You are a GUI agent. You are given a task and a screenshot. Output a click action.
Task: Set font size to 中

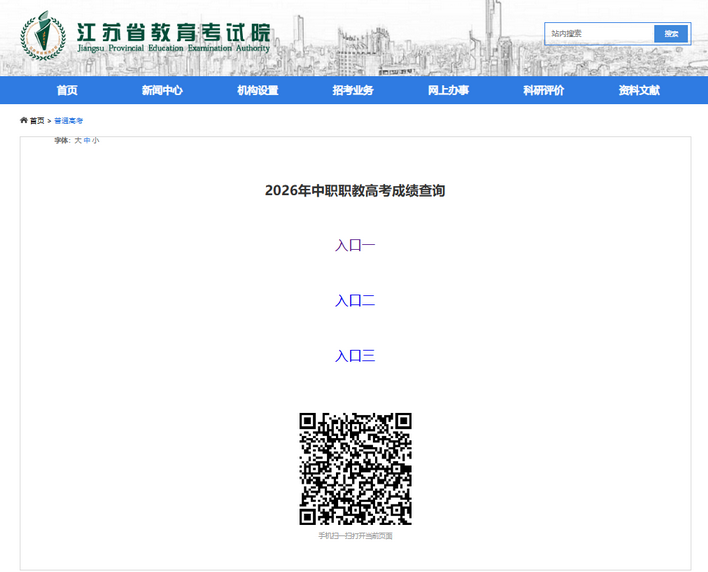coord(87,140)
